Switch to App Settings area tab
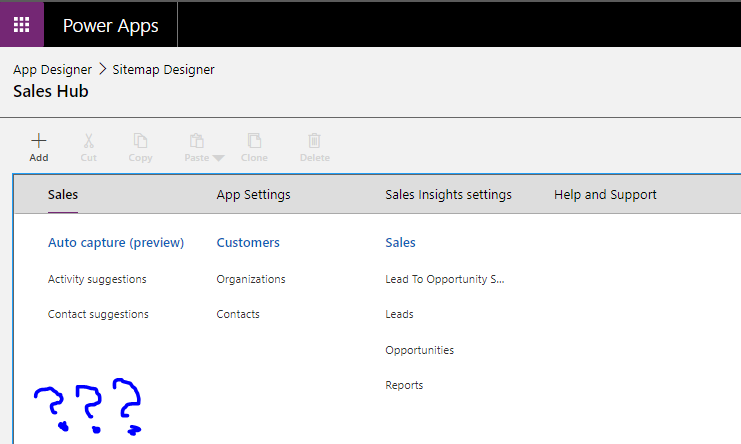Screen dimensions: 741x444 click(x=253, y=195)
